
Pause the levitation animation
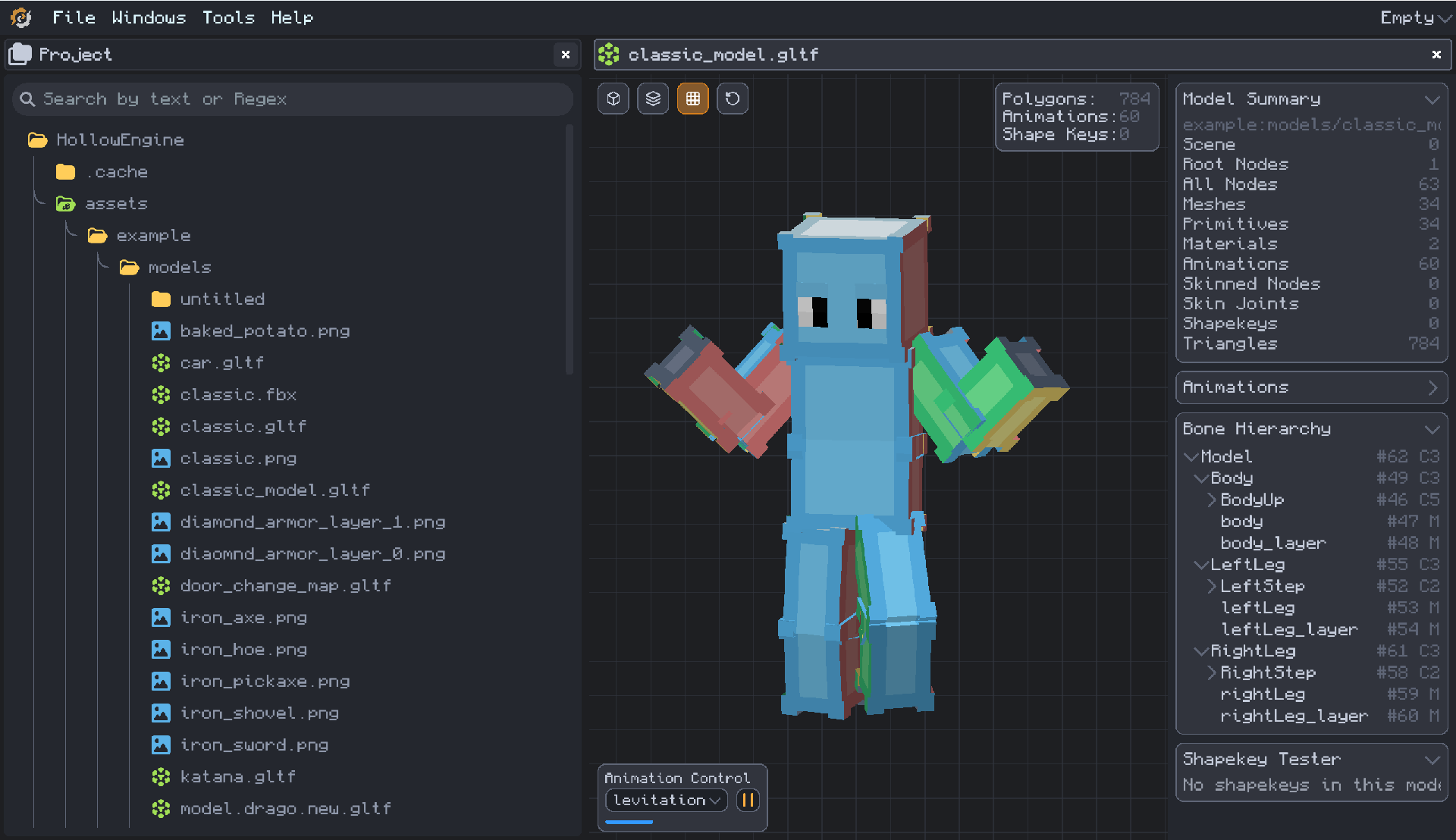coord(748,800)
